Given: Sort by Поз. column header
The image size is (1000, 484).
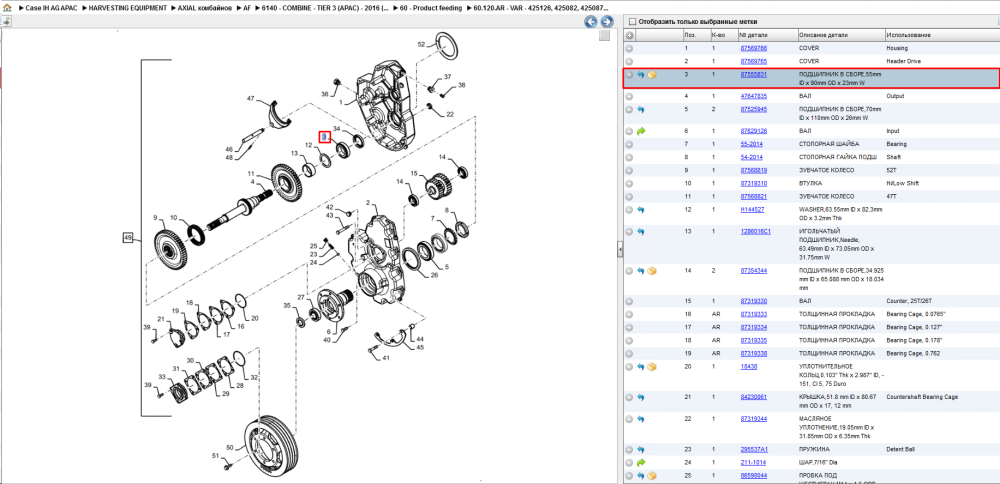Looking at the screenshot, I should [x=695, y=35].
